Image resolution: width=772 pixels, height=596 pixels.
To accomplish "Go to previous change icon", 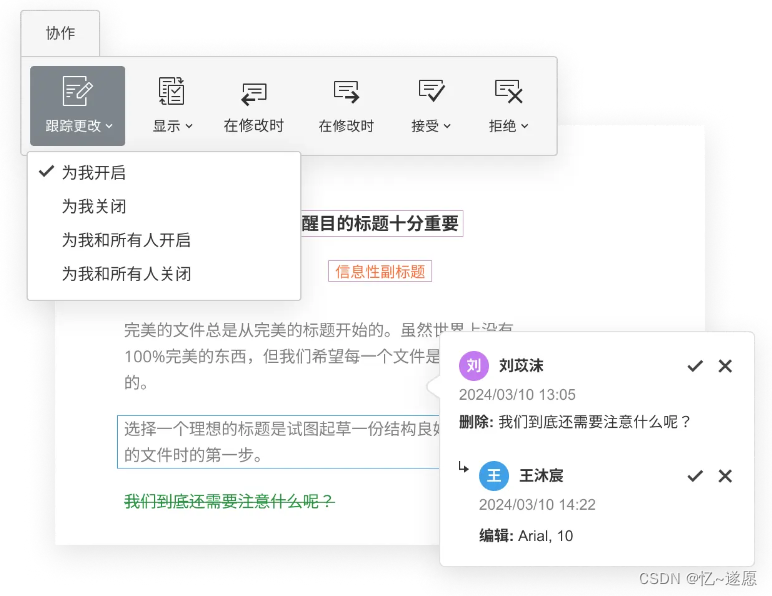I will (254, 94).
